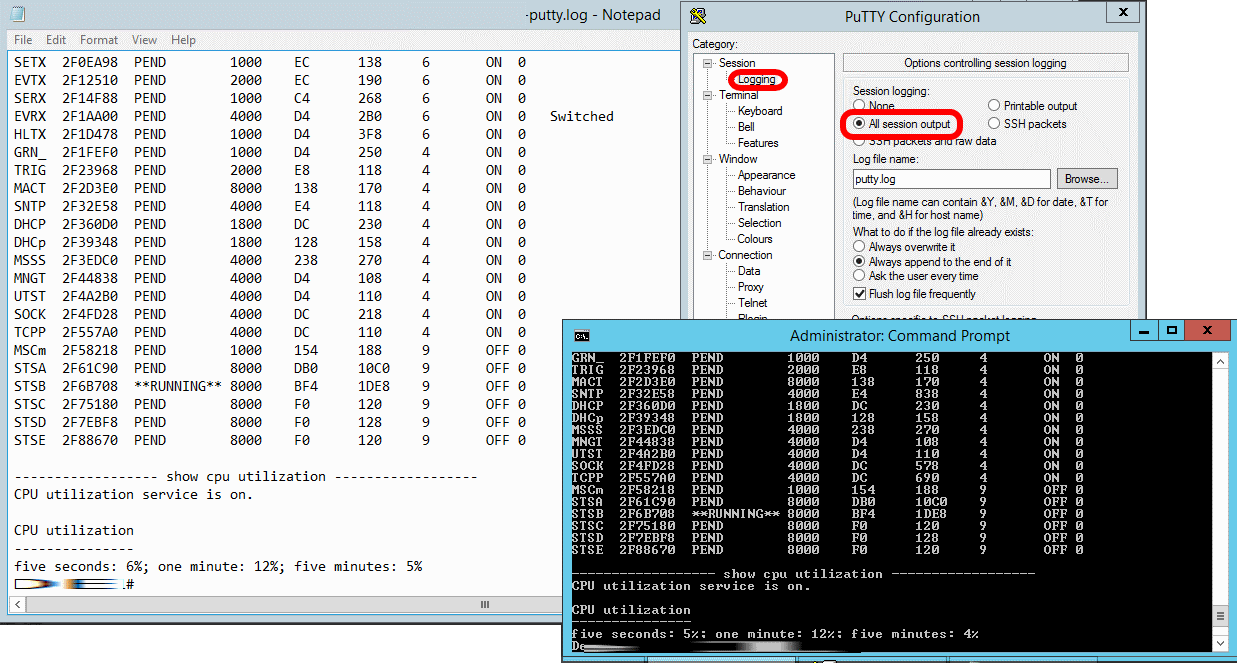The width and height of the screenshot is (1237, 663).
Task: Open Notepad's File menu
Action: (23, 40)
